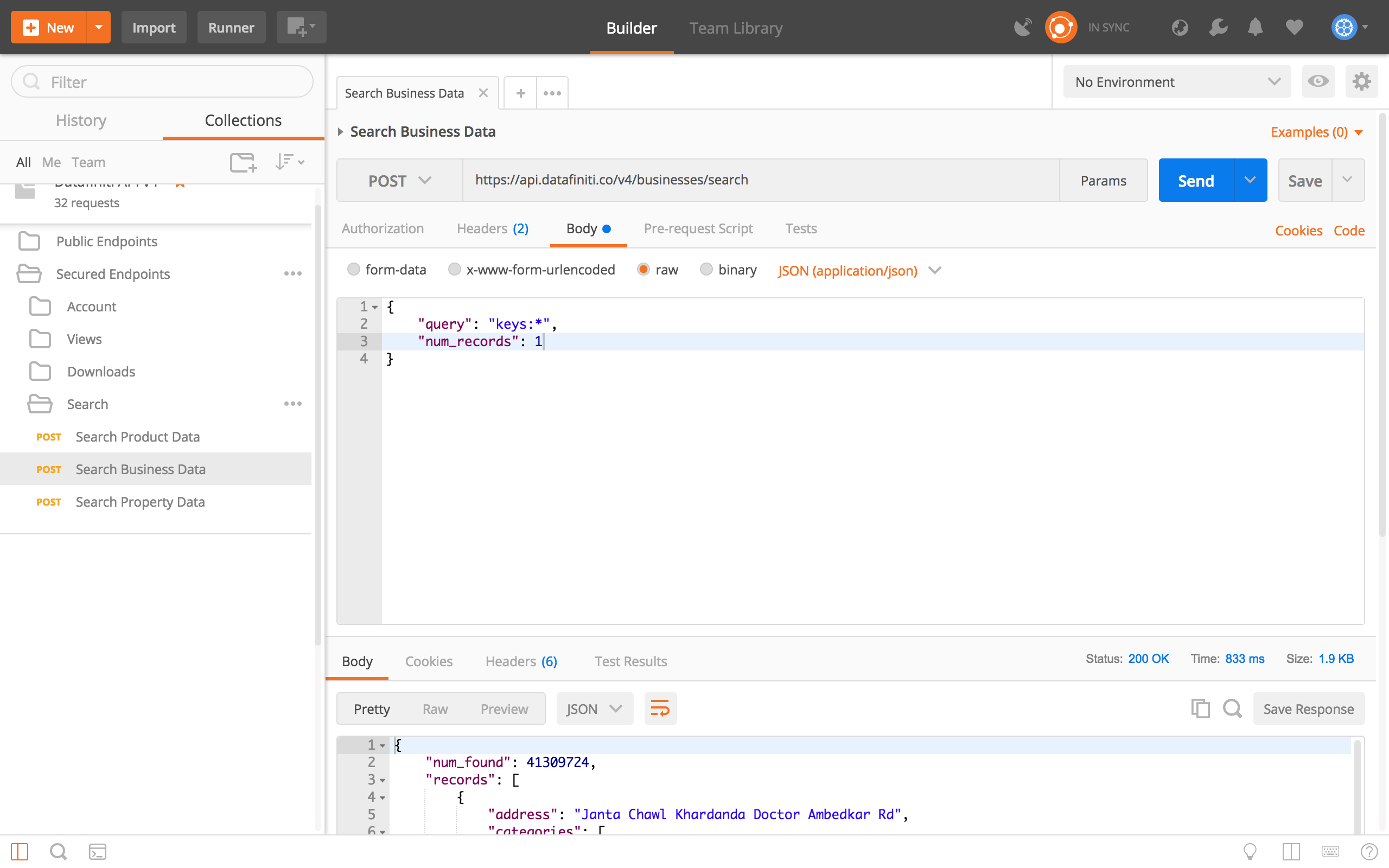Copy response to clipboard icon
This screenshot has height=868, width=1389.
(1200, 709)
